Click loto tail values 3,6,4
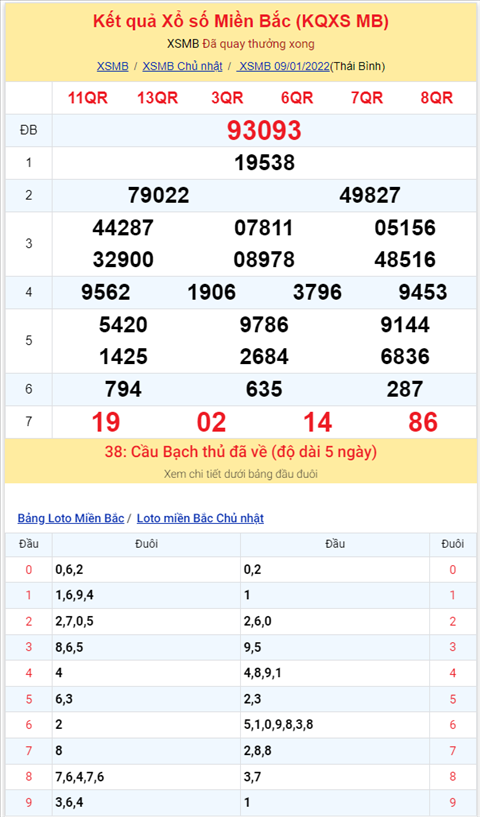The width and height of the screenshot is (480, 817). 69,803
